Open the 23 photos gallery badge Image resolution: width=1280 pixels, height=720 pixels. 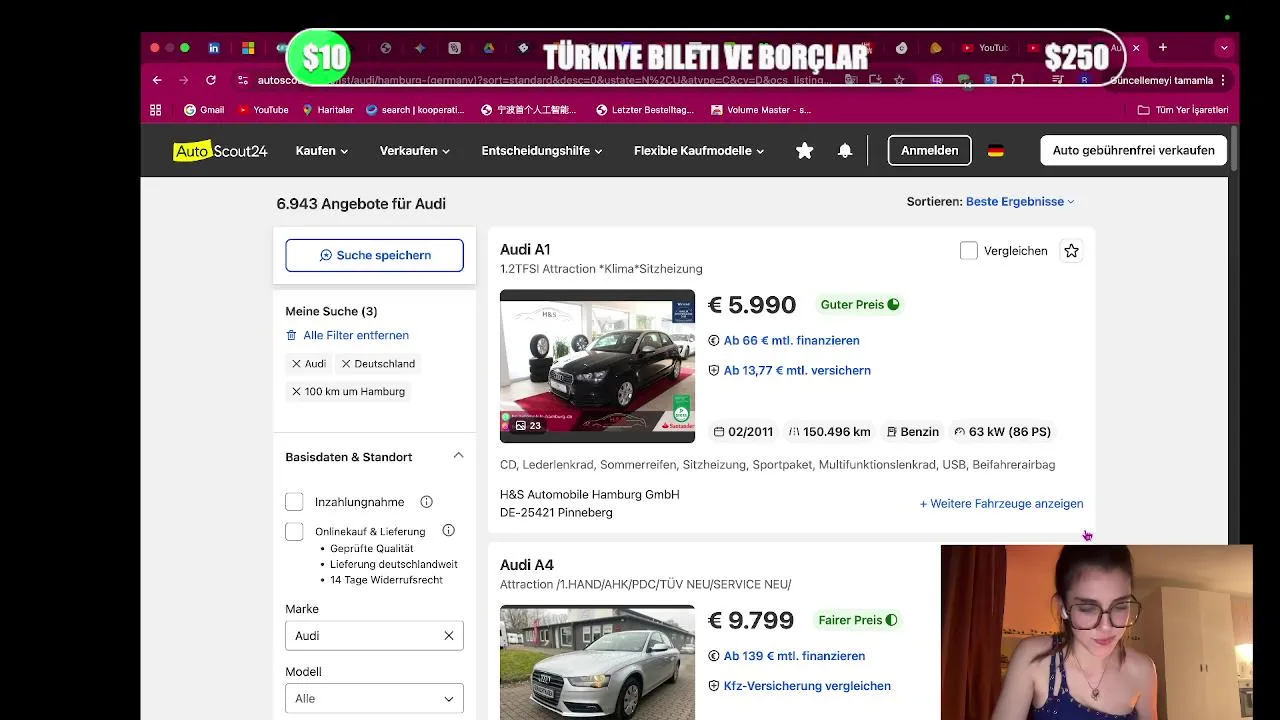tap(527, 425)
